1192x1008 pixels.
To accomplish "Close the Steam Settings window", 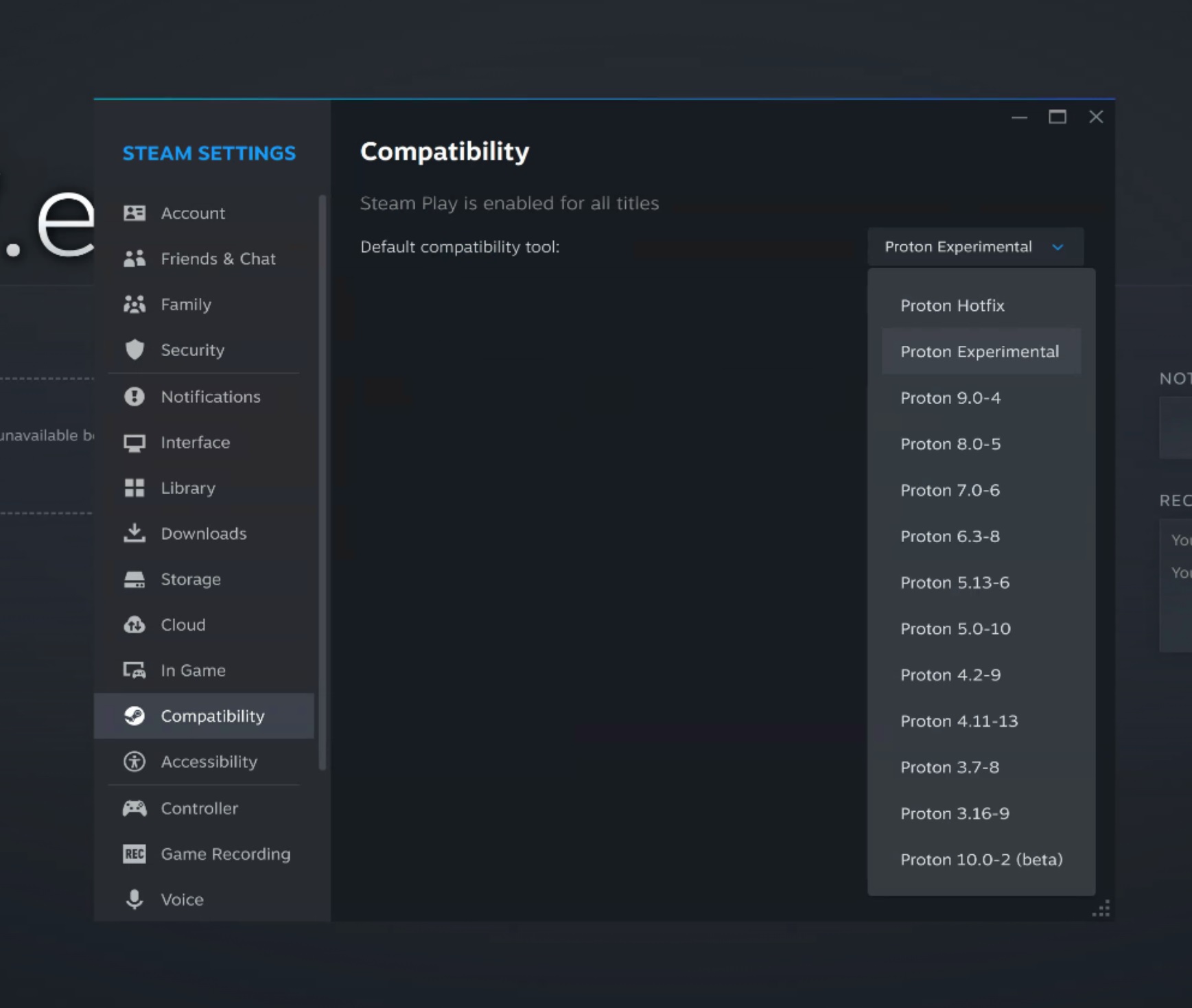I will (1096, 117).
